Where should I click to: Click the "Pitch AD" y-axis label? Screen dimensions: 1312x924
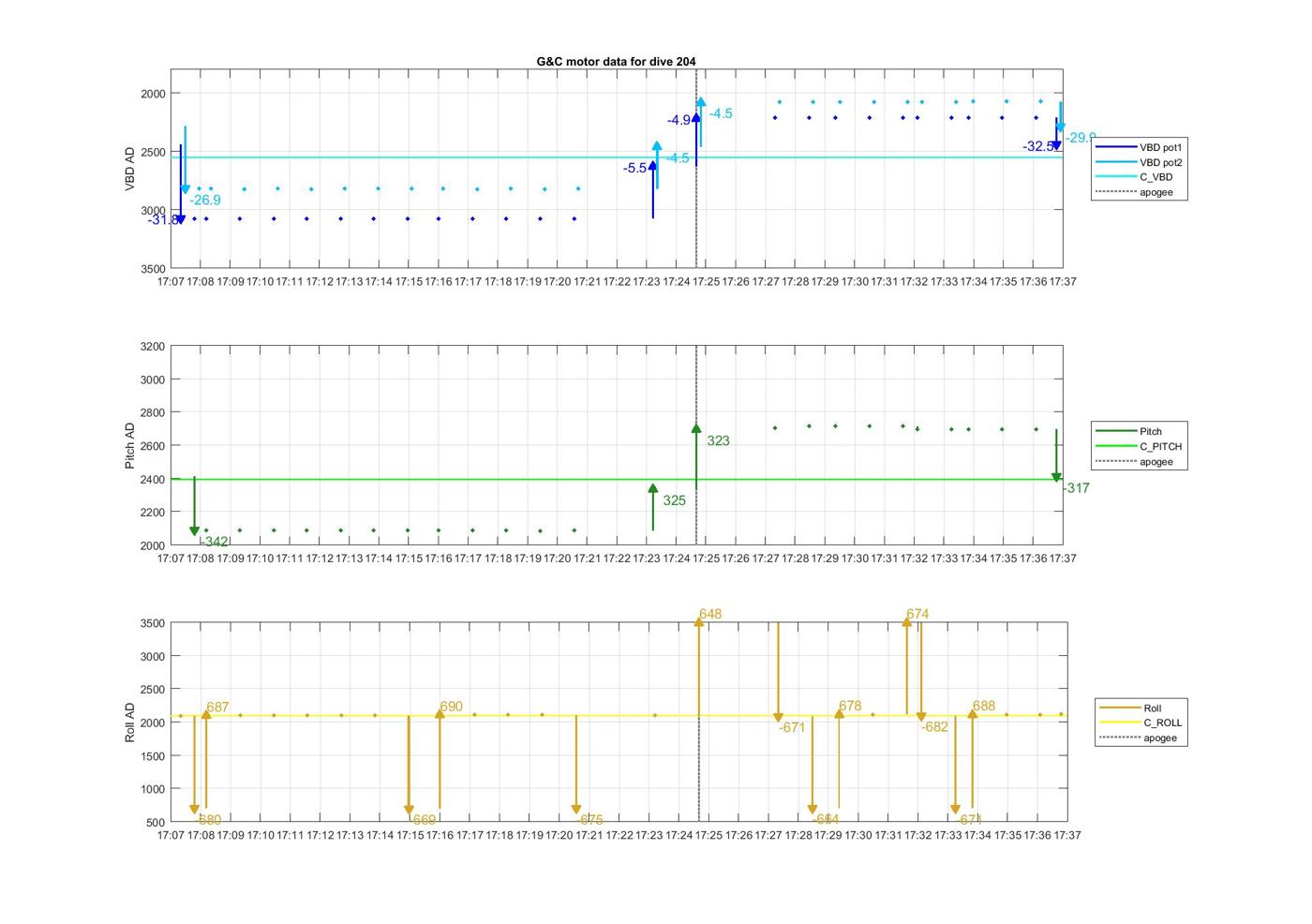click(x=130, y=445)
